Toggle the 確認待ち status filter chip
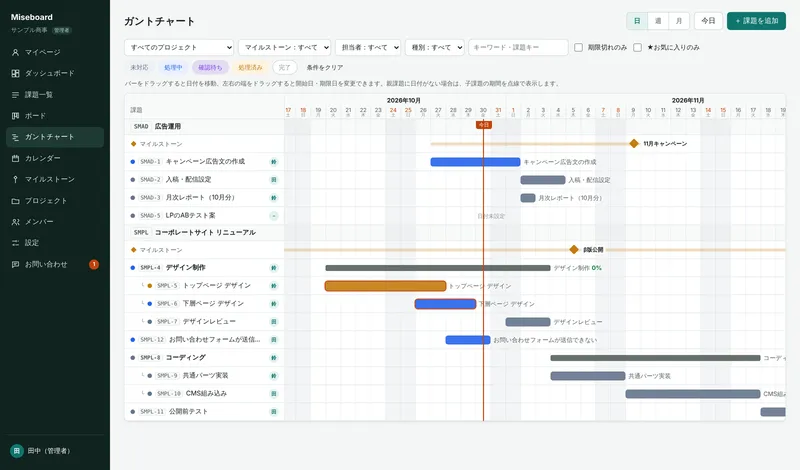The height and width of the screenshot is (470, 800). (210, 67)
